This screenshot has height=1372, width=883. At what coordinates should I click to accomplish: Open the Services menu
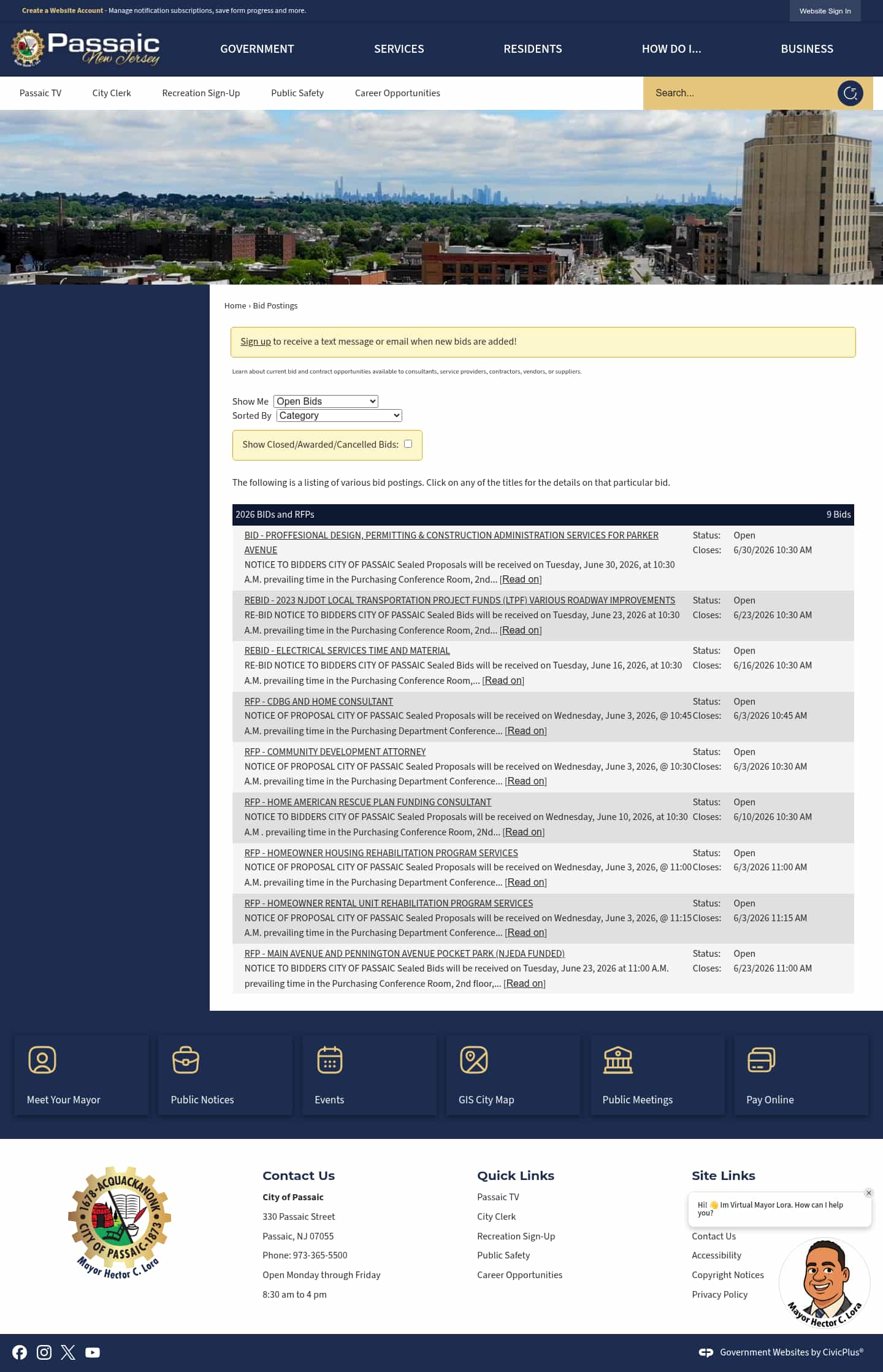399,49
